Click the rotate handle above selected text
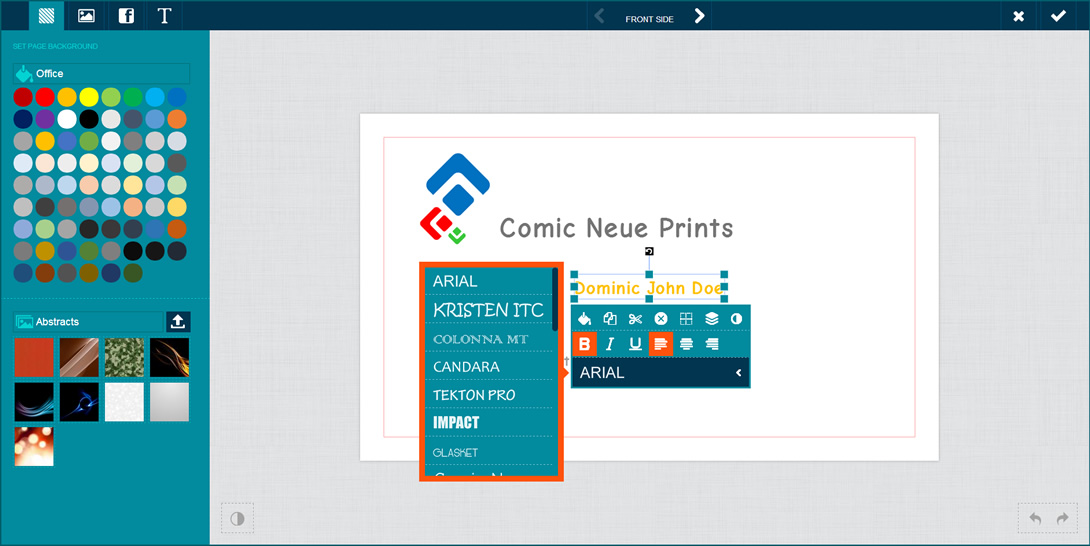 649,251
